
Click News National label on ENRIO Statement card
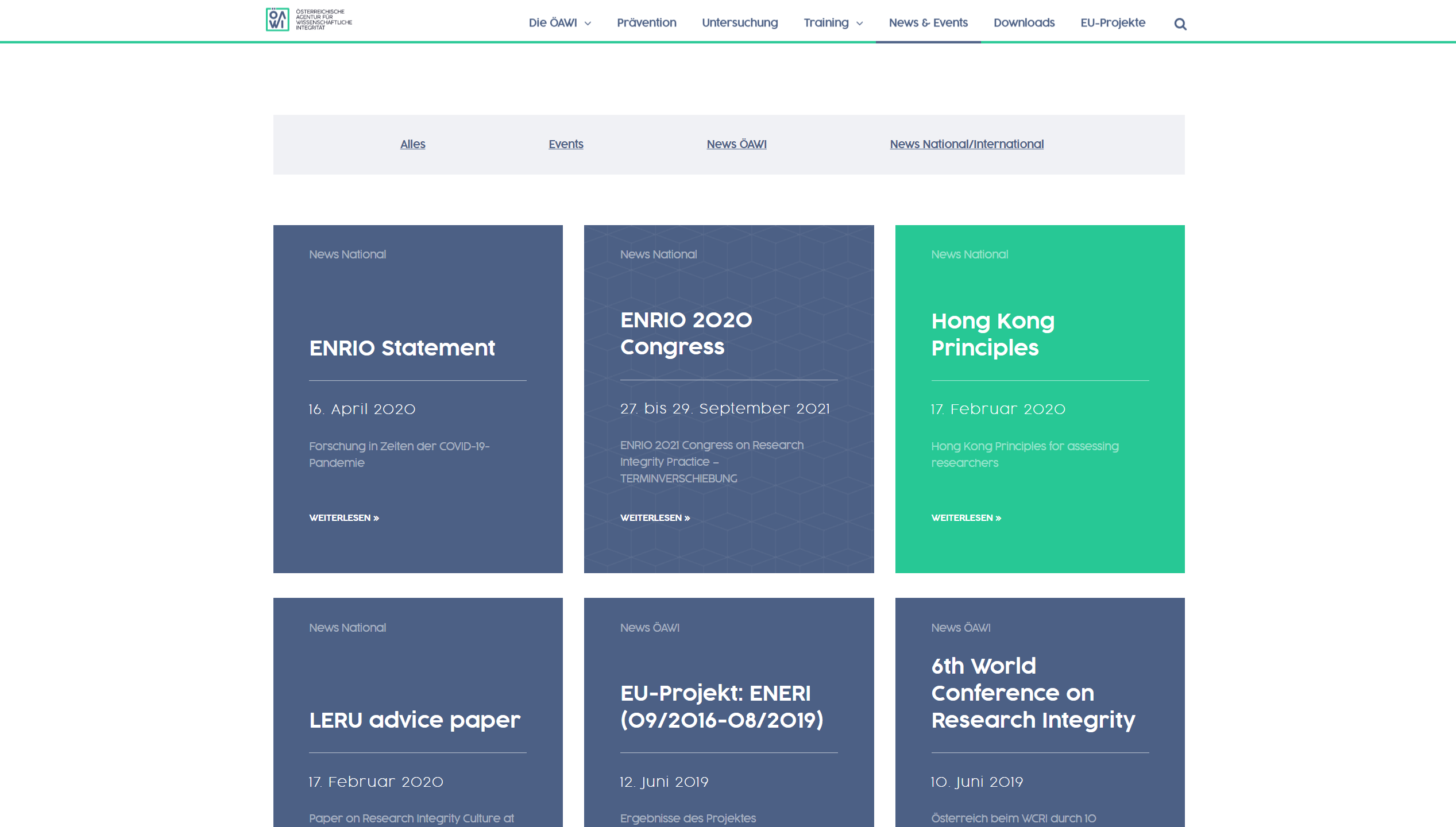click(347, 254)
